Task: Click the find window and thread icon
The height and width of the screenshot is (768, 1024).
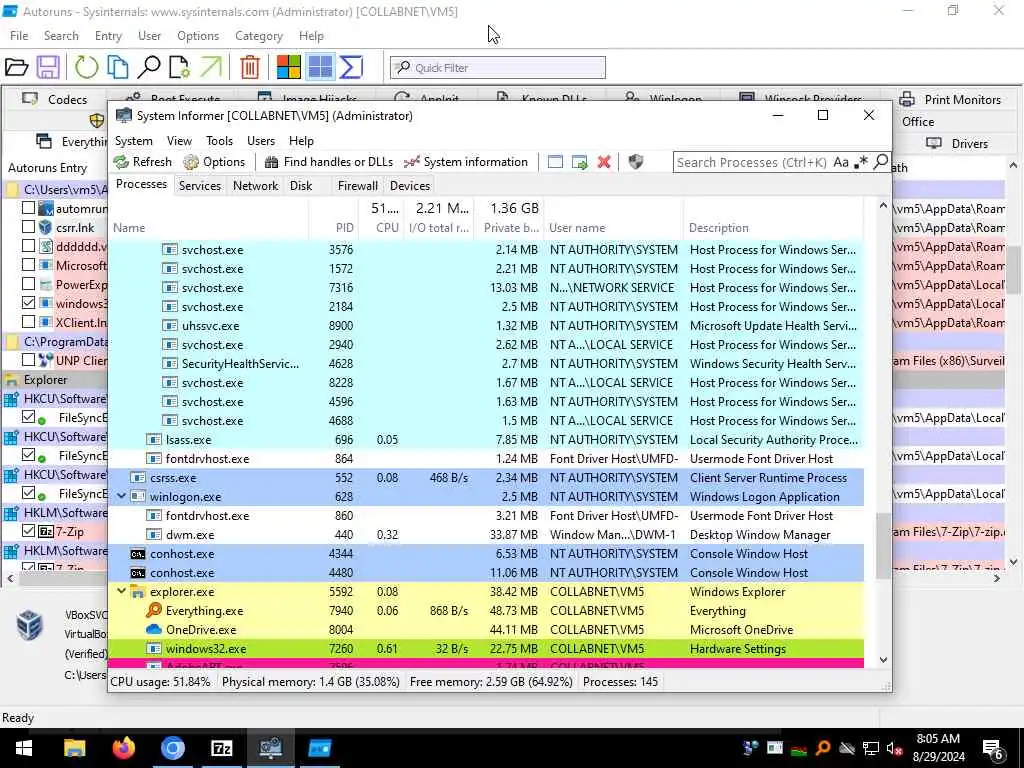Action: click(x=580, y=162)
